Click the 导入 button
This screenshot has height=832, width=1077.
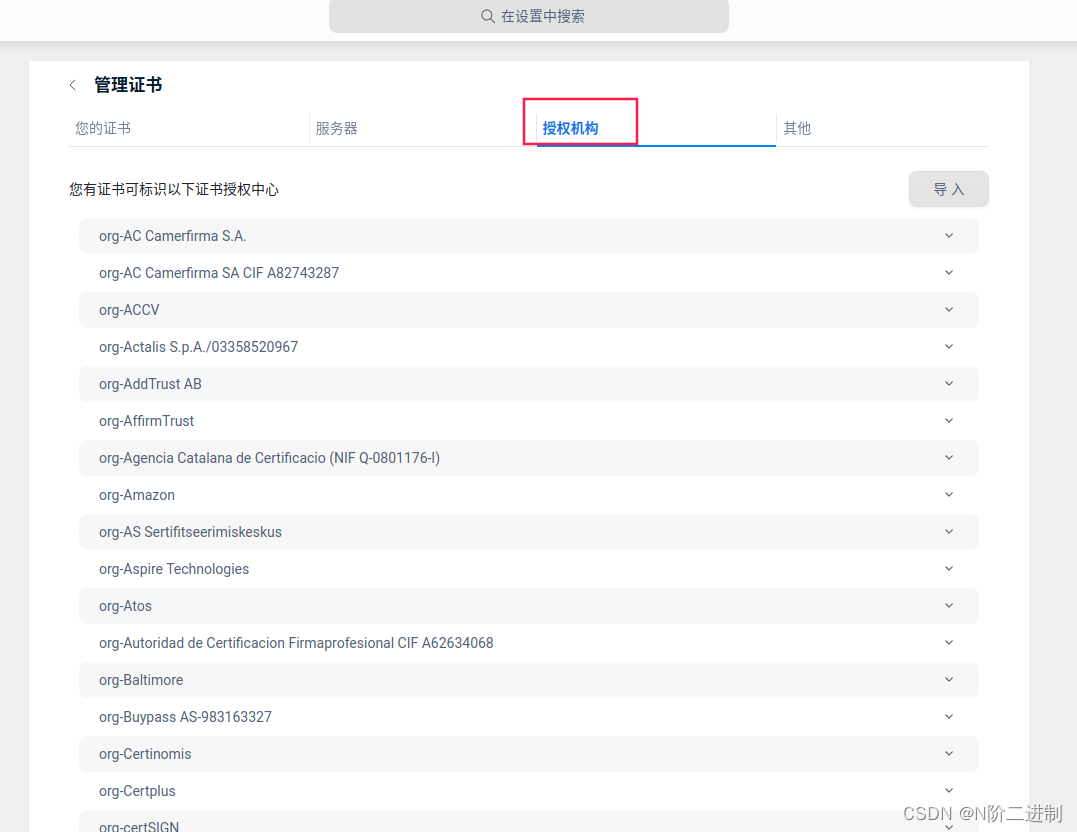tap(949, 189)
